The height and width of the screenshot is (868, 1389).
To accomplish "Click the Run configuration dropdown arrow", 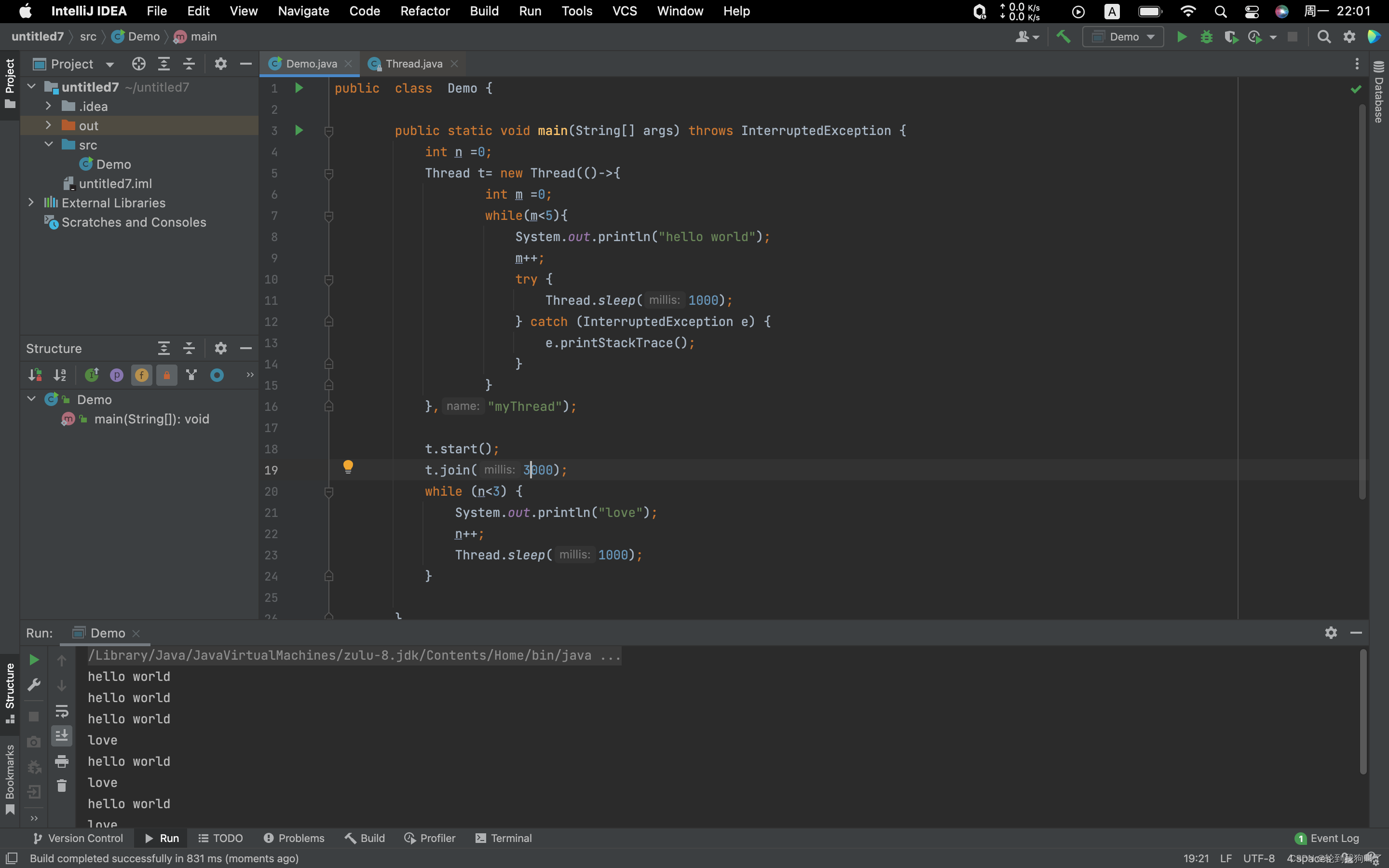I will click(1151, 37).
